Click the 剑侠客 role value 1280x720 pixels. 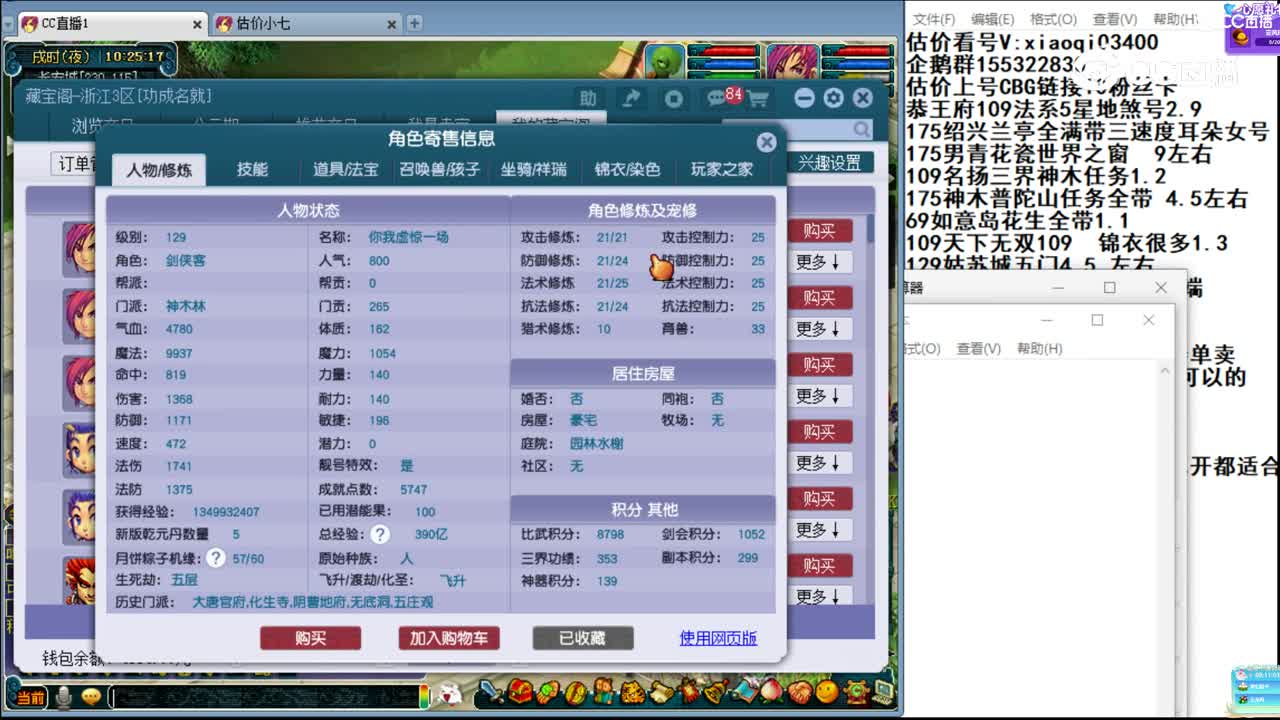pos(186,260)
